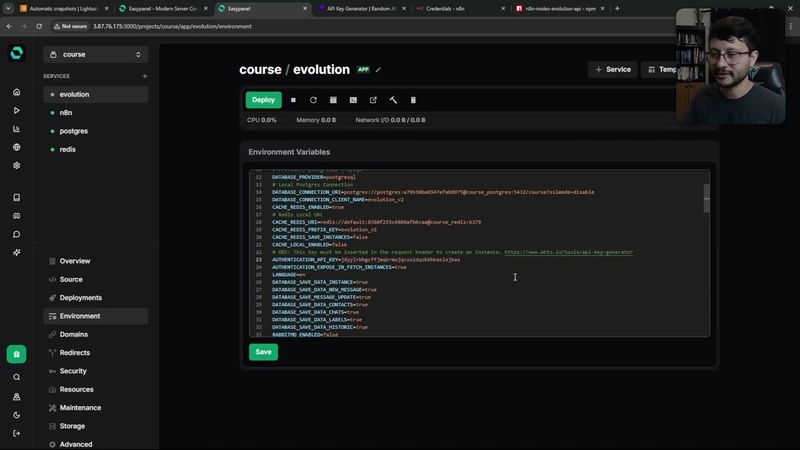Open the home dashboard icon in sidebar
This screenshot has height=450, width=800.
pyautogui.click(x=16, y=92)
